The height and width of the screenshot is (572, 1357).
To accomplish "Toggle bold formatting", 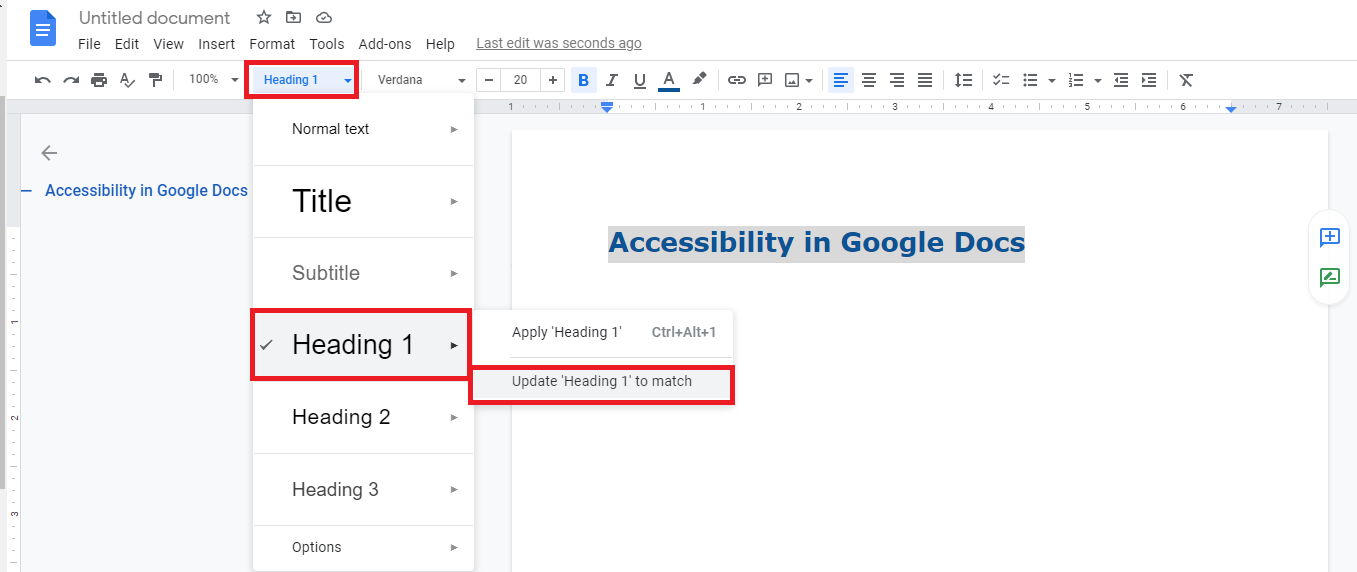I will [584, 80].
